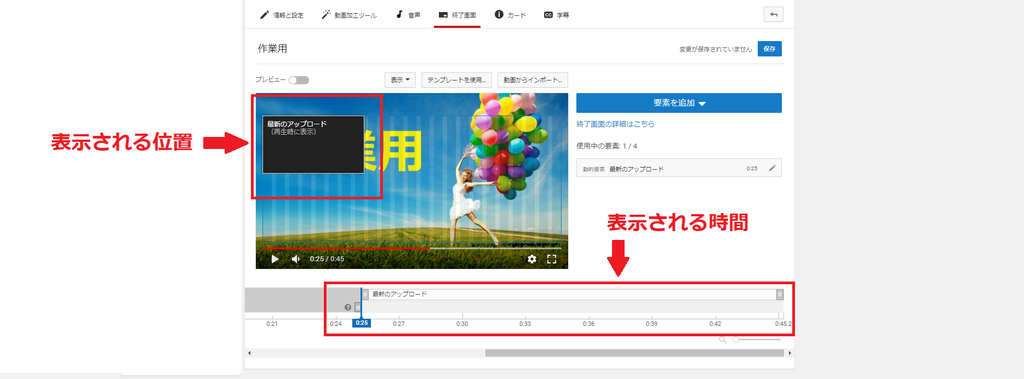Image resolution: width=1024 pixels, height=379 pixels.
Task: Click the end handle of the timeline element
Action: [780, 294]
